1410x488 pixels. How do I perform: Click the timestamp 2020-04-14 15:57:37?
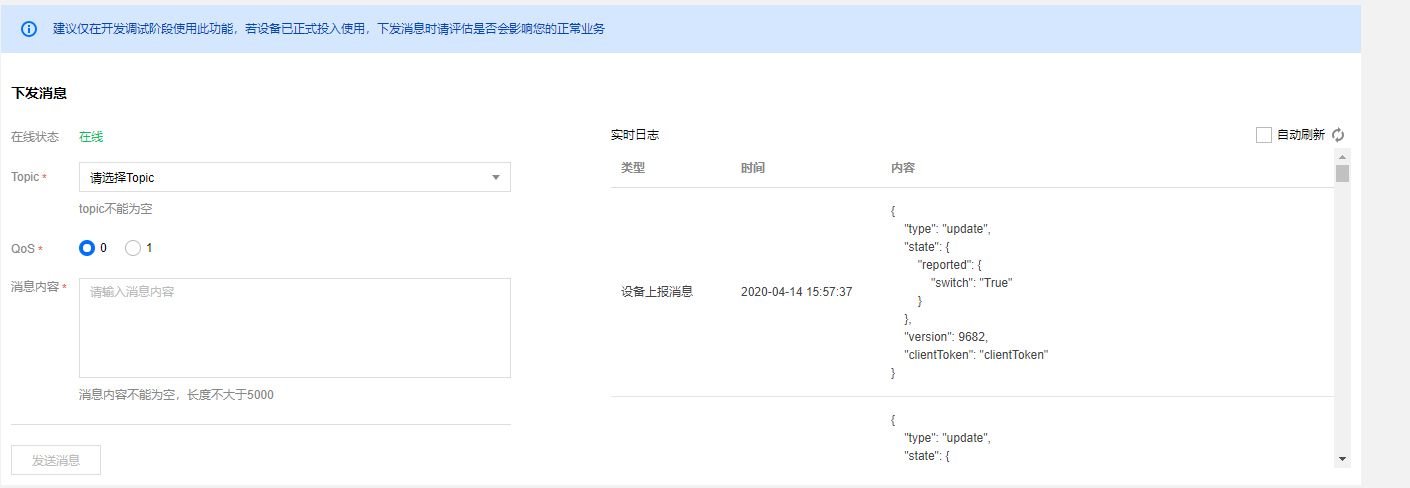pyautogui.click(x=796, y=292)
